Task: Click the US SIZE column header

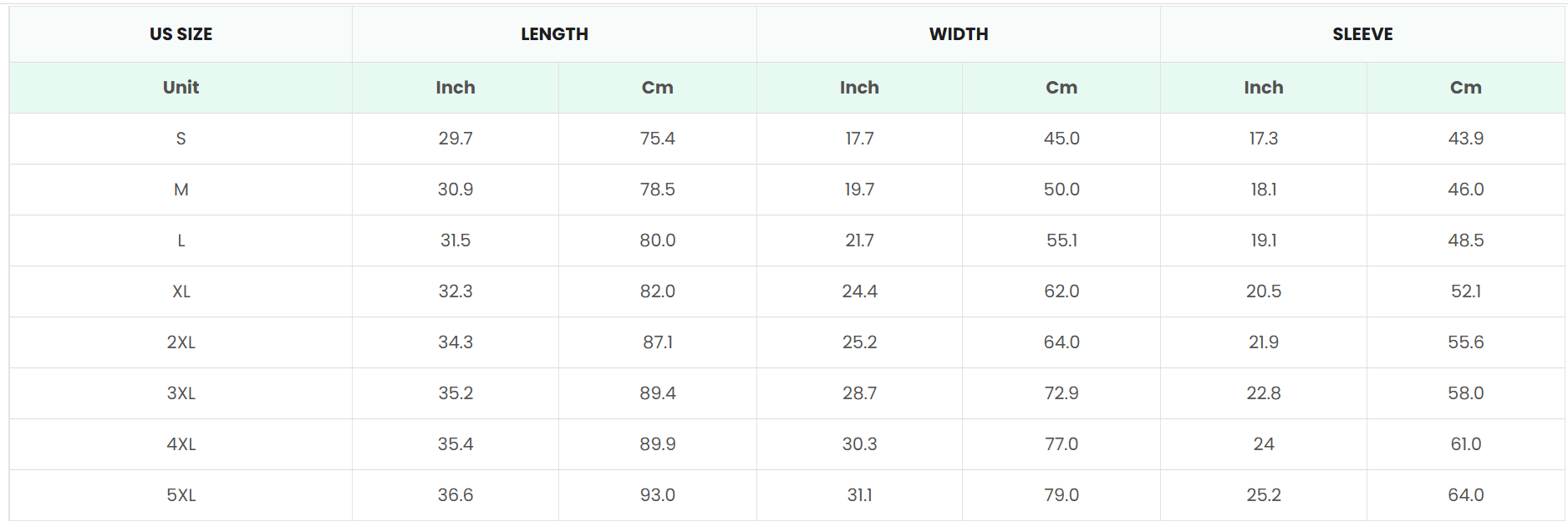Action: point(181,34)
